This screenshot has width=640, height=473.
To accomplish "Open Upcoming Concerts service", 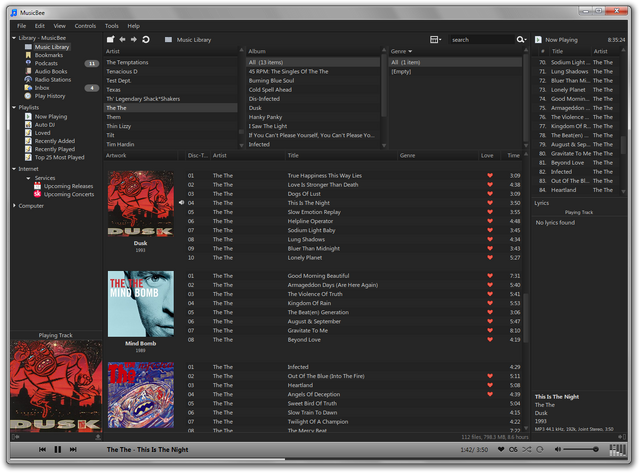I will point(69,194).
